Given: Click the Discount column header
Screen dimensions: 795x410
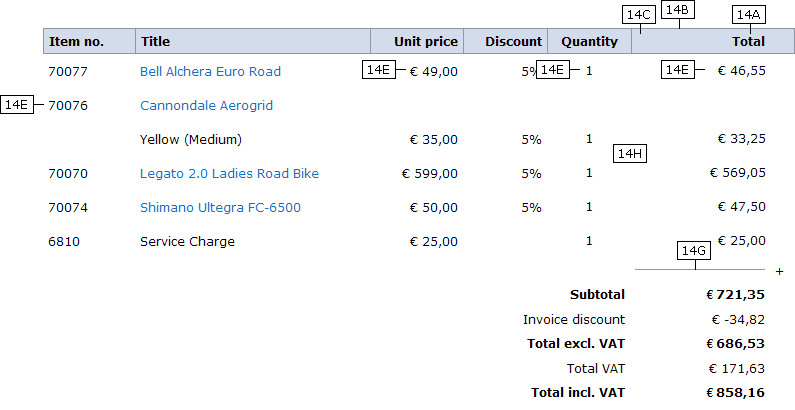Looking at the screenshot, I should tap(505, 41).
